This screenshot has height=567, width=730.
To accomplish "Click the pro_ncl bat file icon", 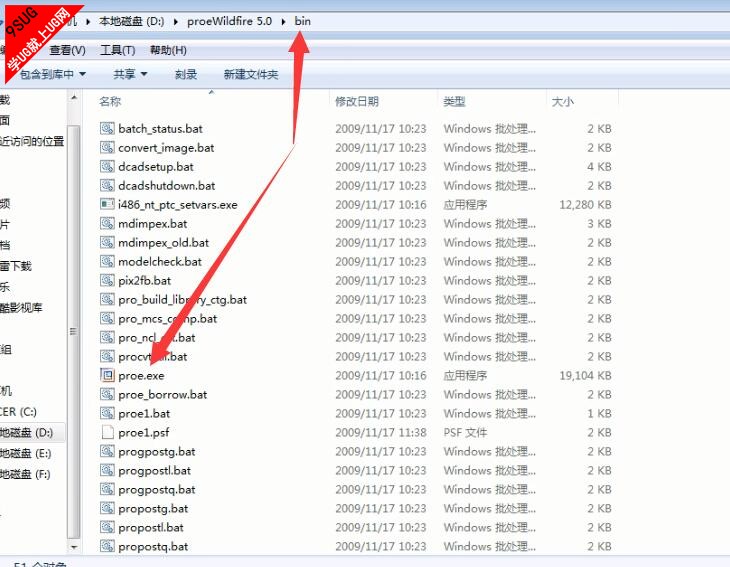I will point(107,337).
